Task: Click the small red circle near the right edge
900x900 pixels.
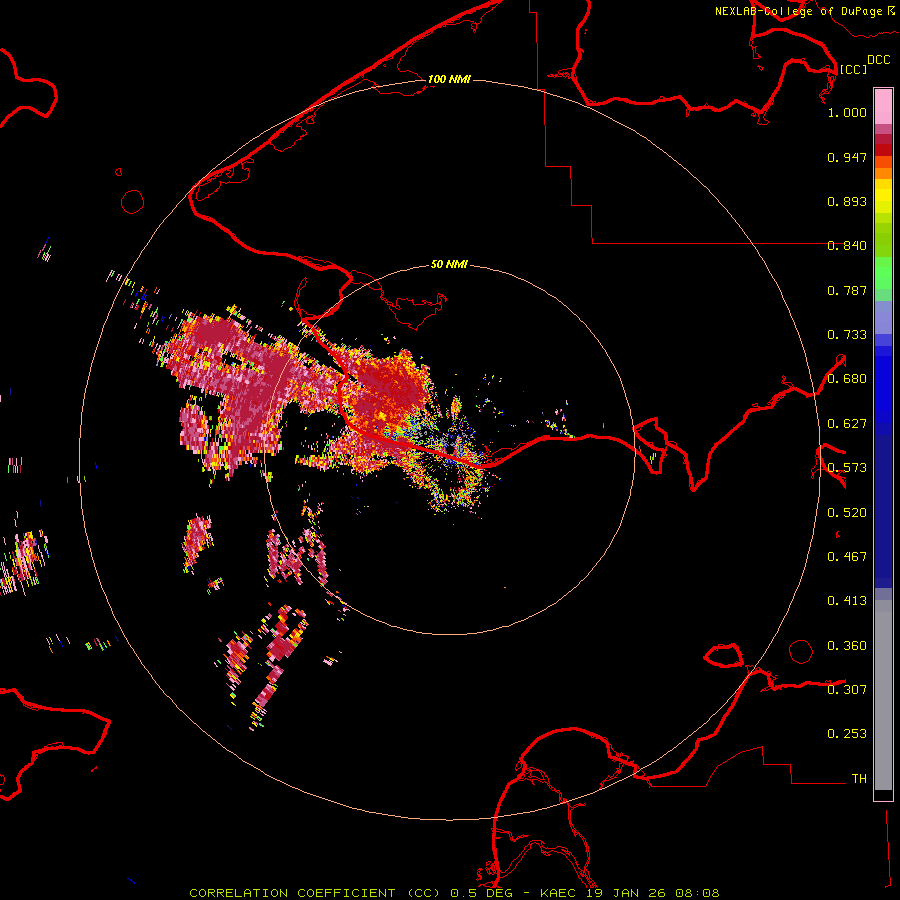Action: [801, 651]
